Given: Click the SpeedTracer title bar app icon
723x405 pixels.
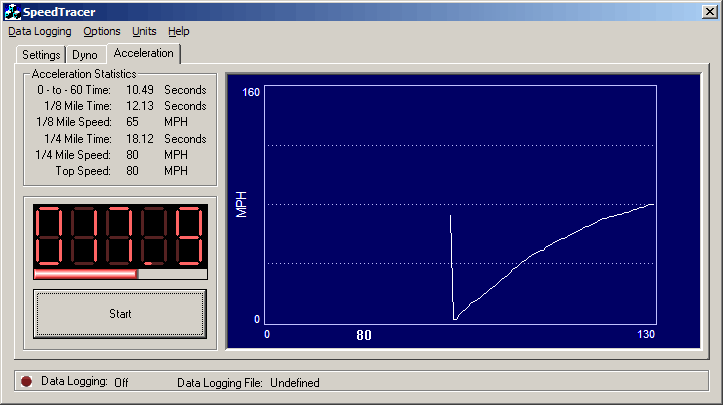Looking at the screenshot, I should tap(12, 12).
